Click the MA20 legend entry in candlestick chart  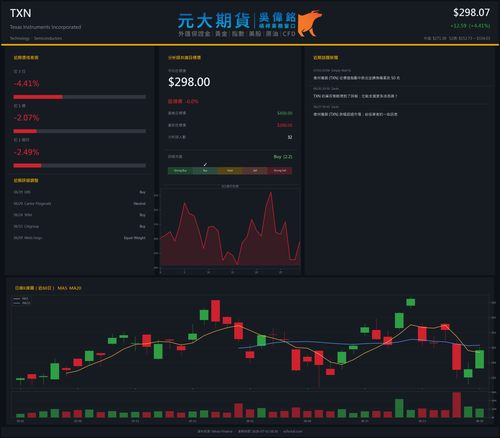[x=22, y=303]
